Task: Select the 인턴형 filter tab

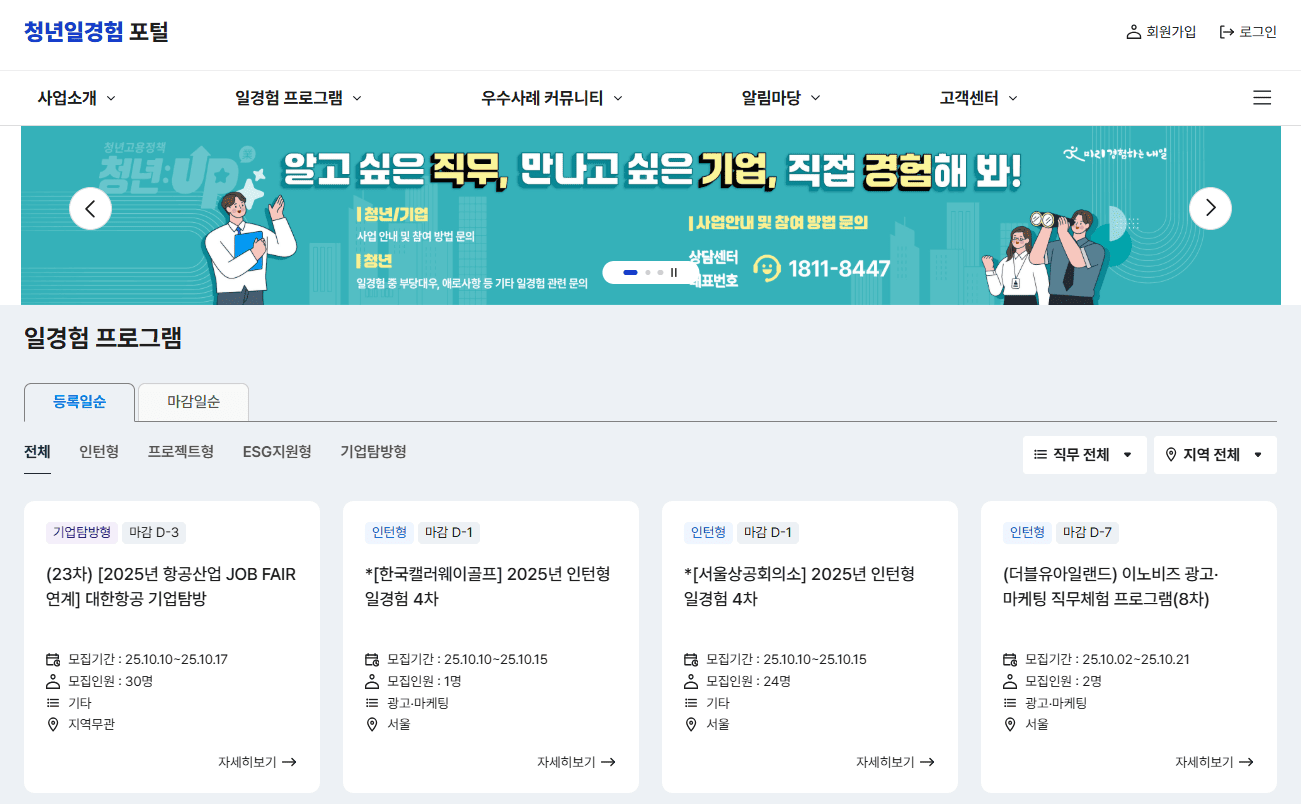Action: [98, 451]
